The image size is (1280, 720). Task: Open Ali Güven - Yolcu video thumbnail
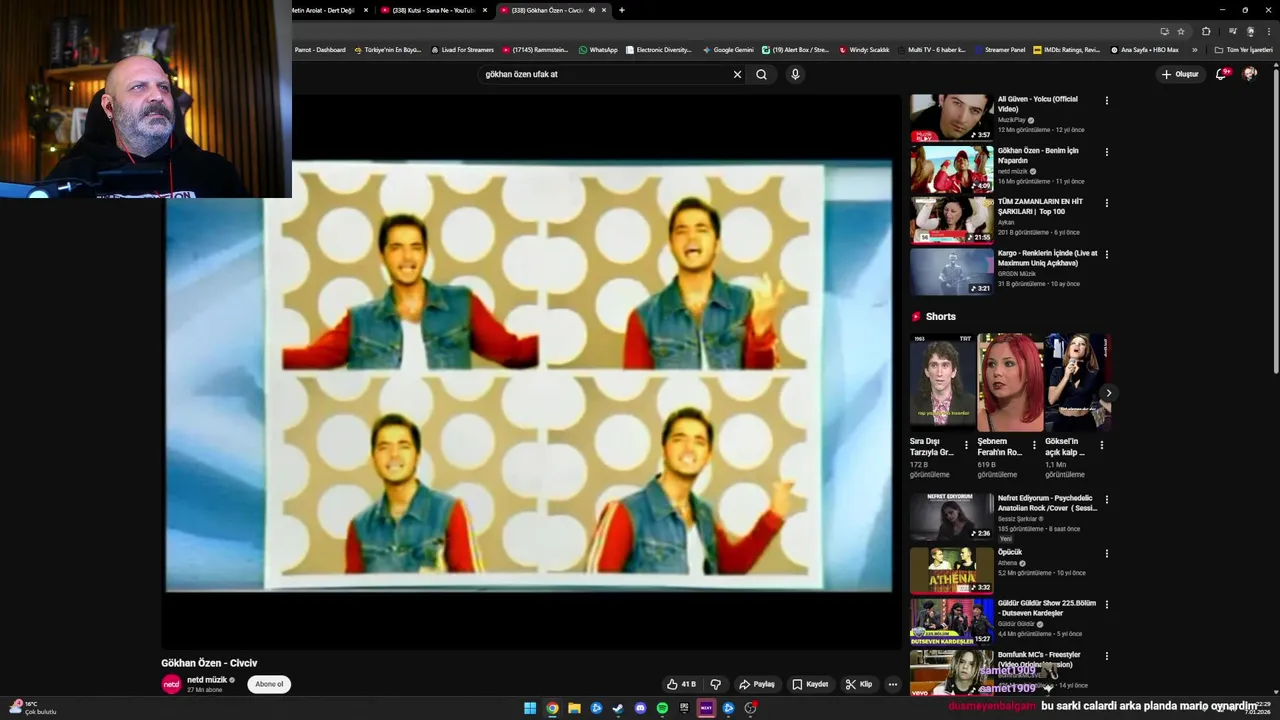tap(951, 118)
